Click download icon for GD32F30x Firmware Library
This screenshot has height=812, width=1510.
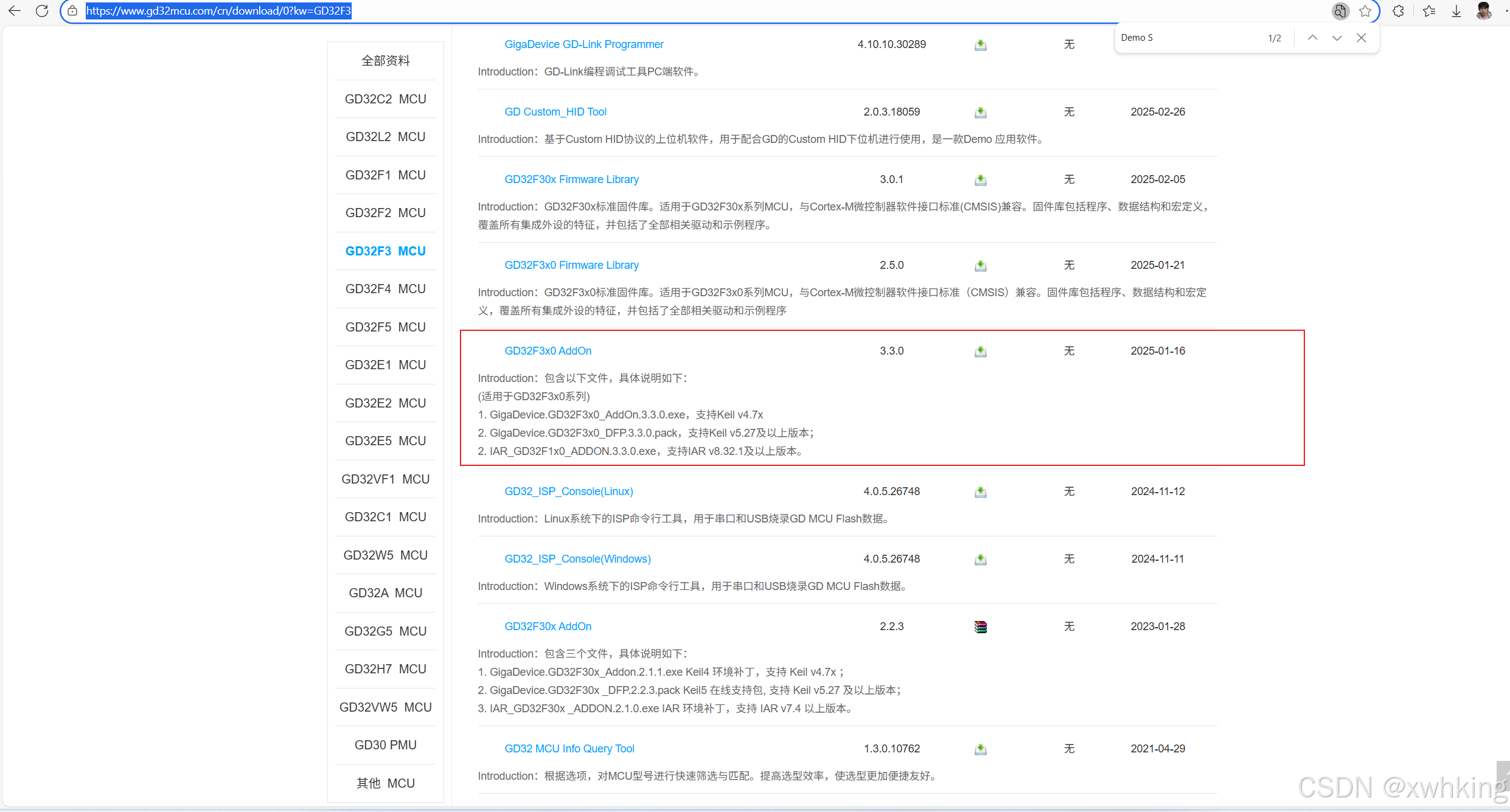[980, 180]
